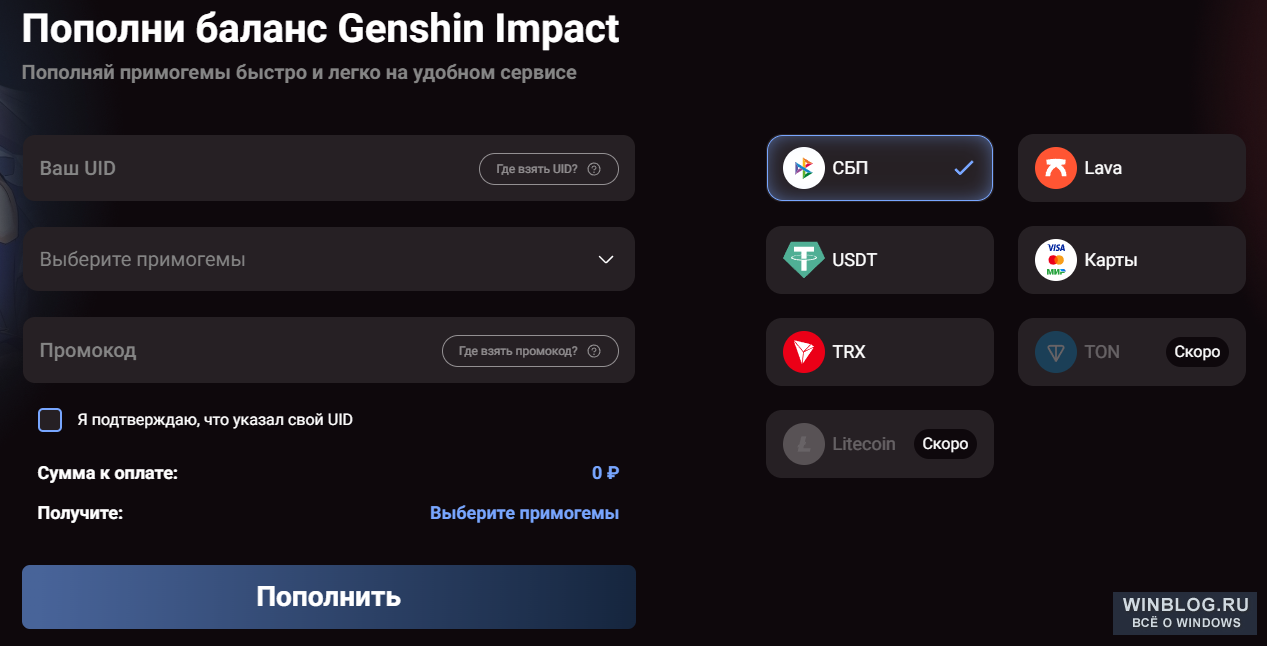Screen dimensions: 1267x646
Task: Click the Litecoin logo icon
Action: (804, 444)
